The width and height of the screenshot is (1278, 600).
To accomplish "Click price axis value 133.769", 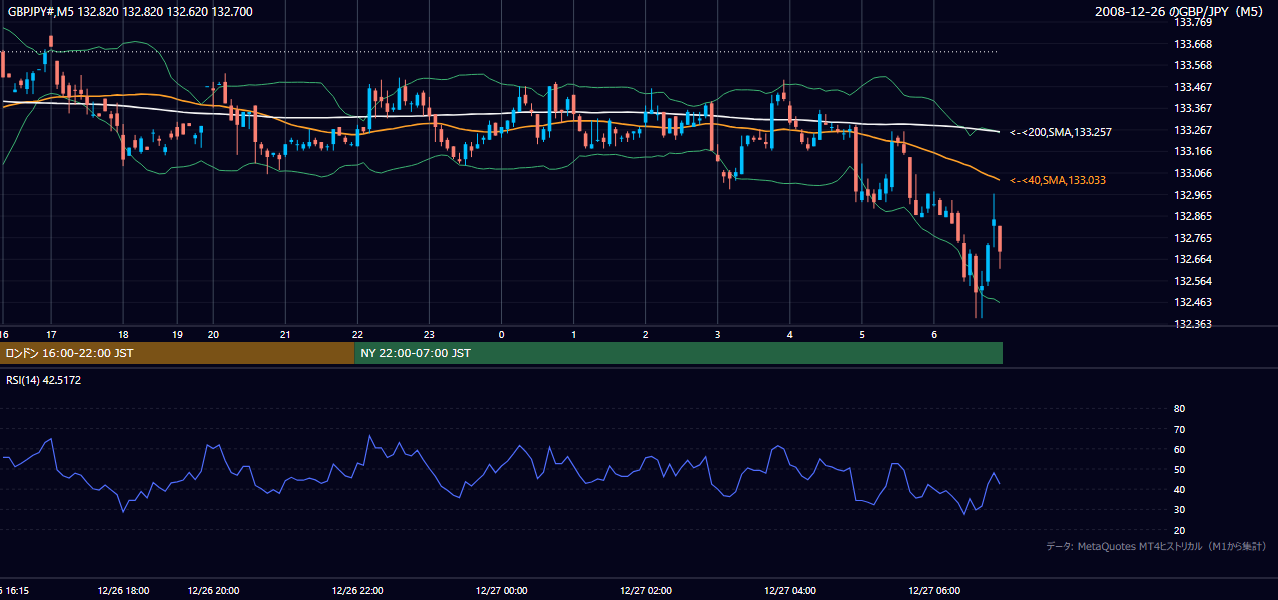I will click(x=1192, y=22).
